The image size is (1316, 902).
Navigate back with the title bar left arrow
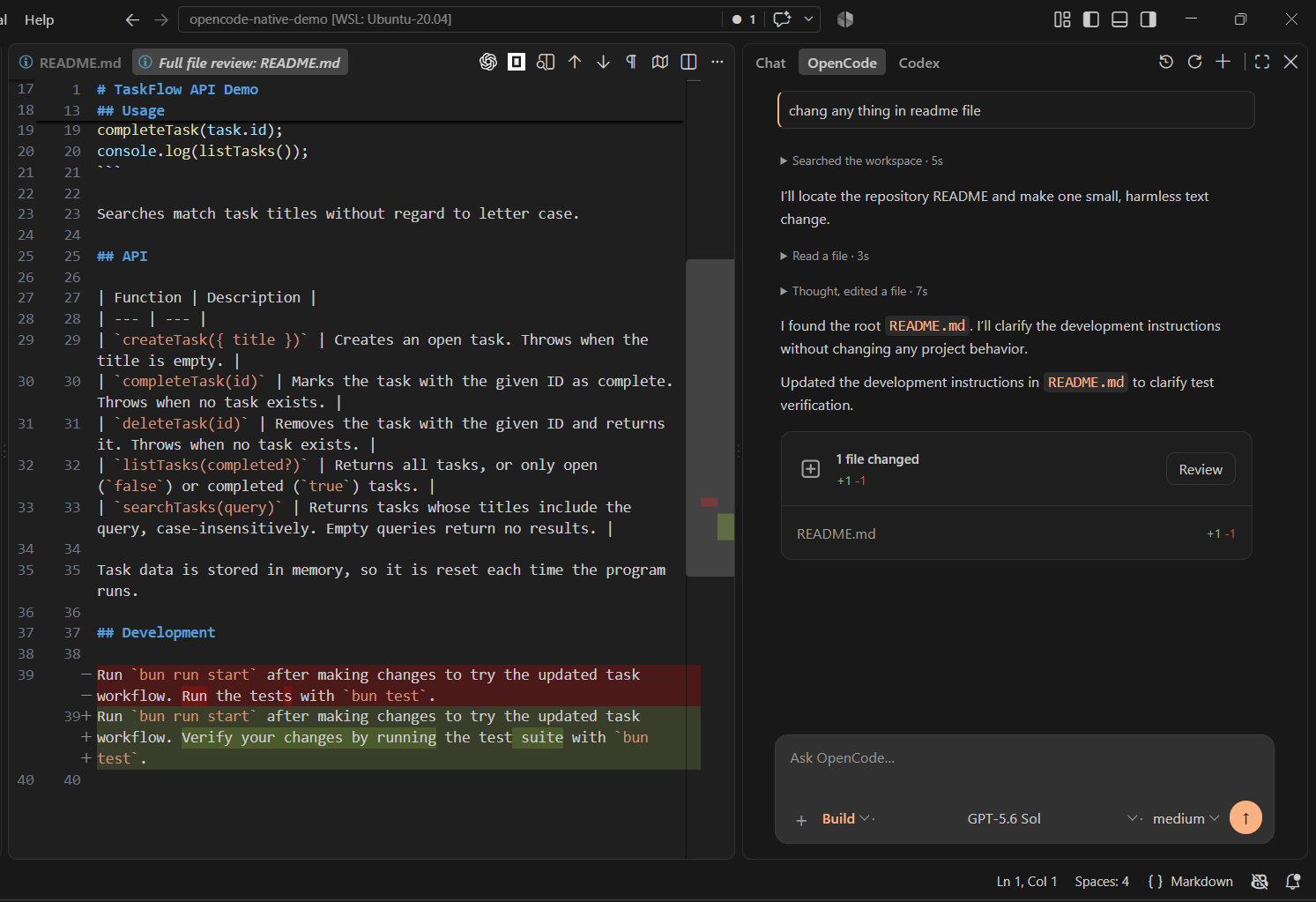[x=133, y=19]
